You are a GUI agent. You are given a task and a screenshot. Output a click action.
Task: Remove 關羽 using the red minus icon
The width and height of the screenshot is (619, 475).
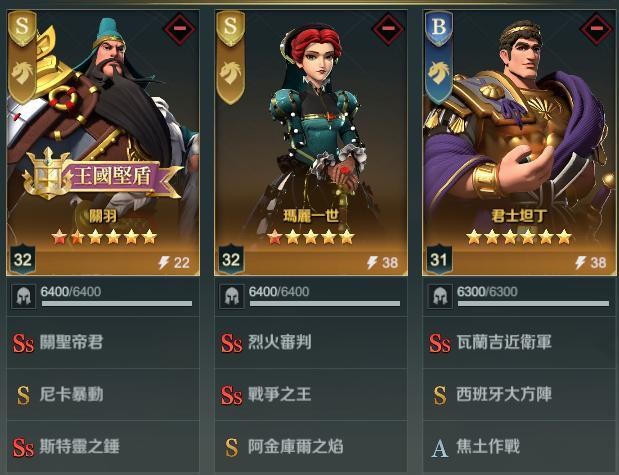pos(180,28)
